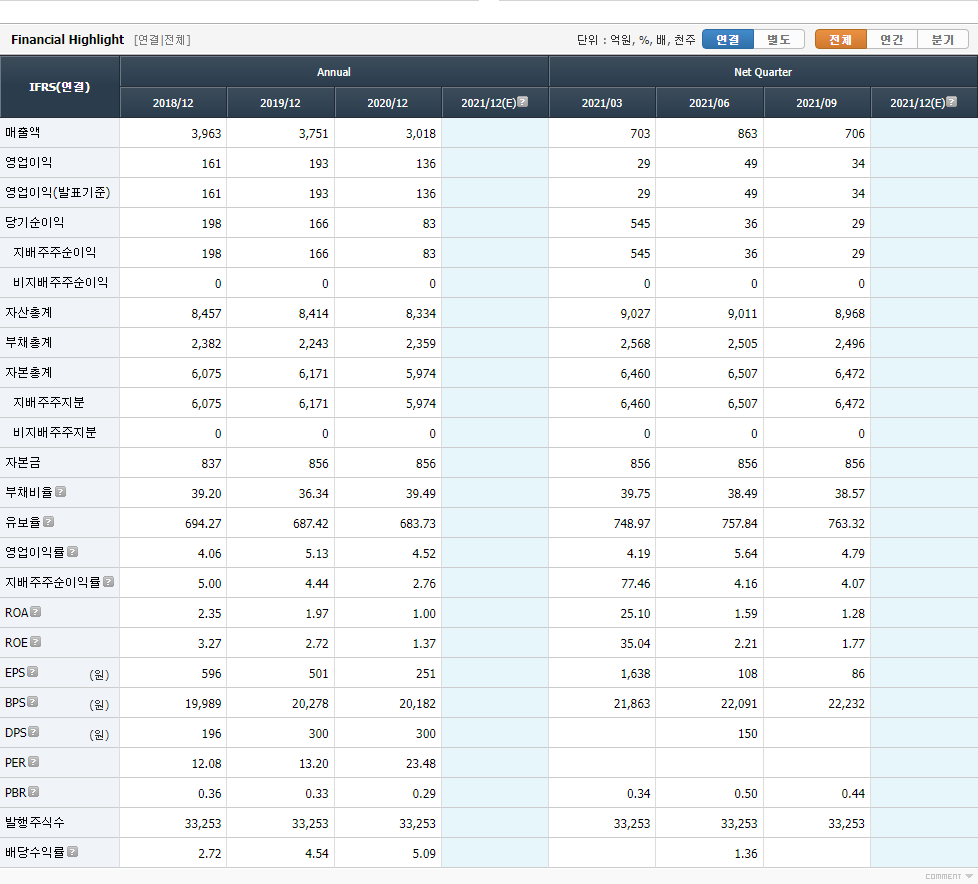Image resolution: width=978 pixels, height=884 pixels.
Task: Open help icon next to ROA
Action: point(36,611)
